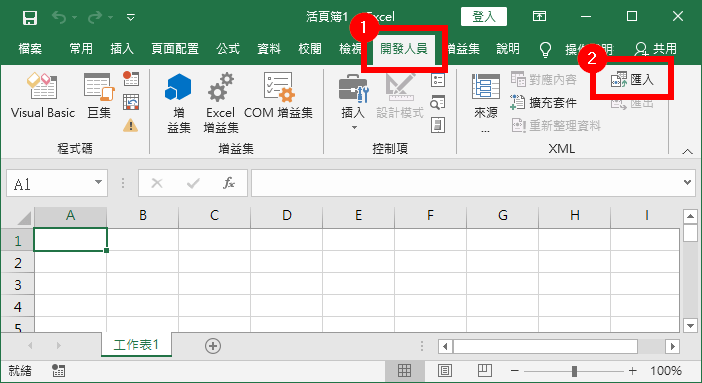This screenshot has width=702, height=383.
Task: Click the view code icon
Action: pos(438,103)
